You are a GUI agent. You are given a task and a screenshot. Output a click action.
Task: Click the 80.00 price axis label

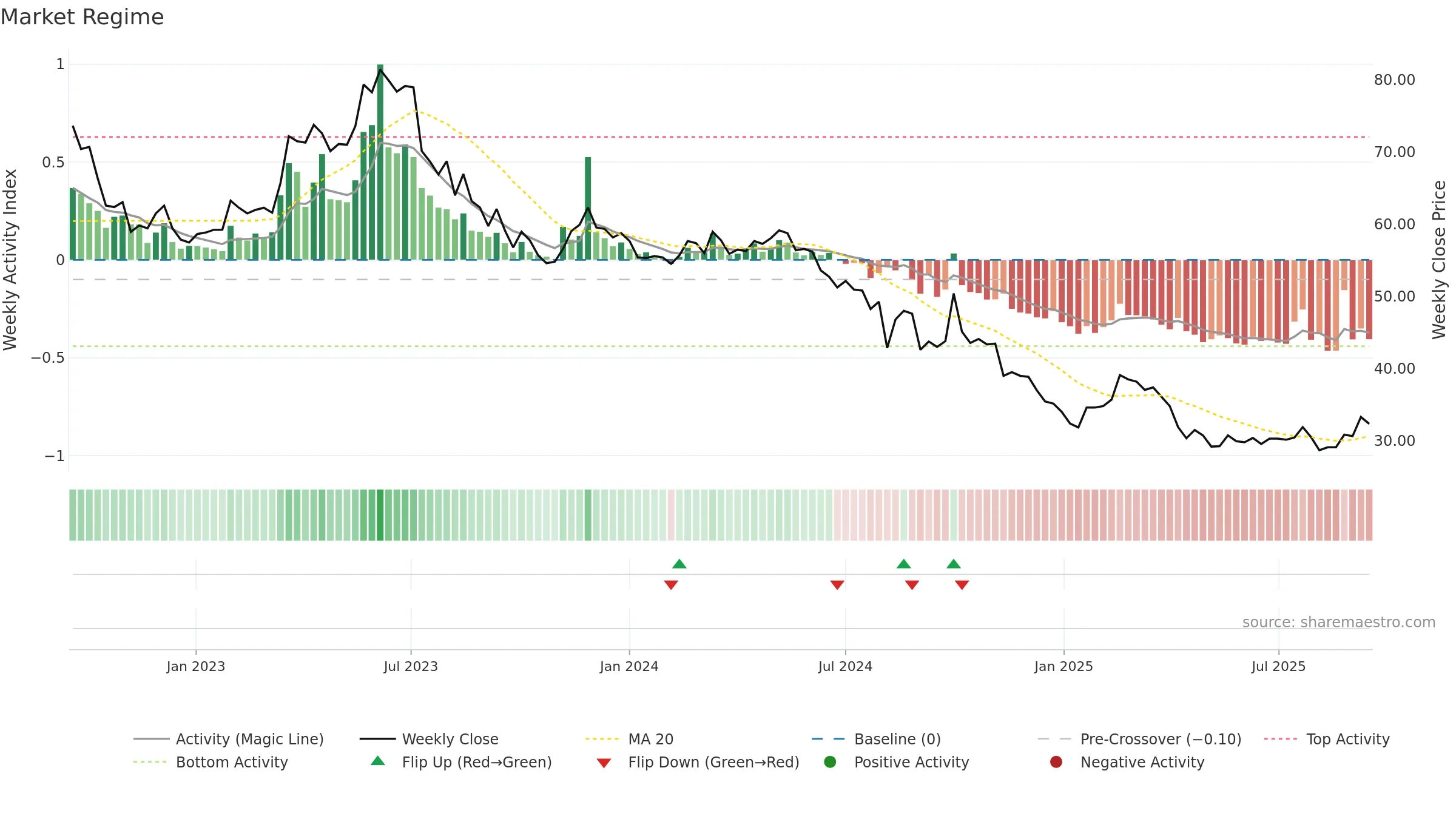click(1395, 79)
